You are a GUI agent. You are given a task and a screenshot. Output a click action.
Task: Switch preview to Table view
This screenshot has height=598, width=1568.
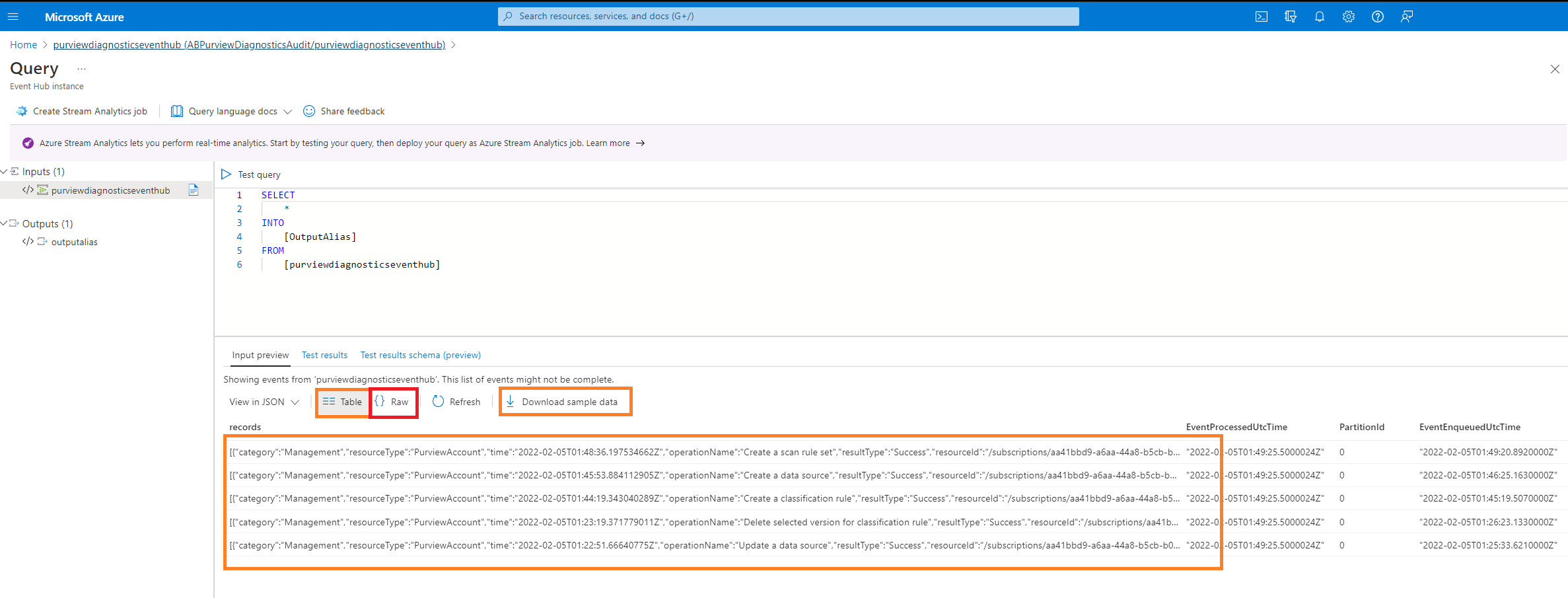(342, 402)
